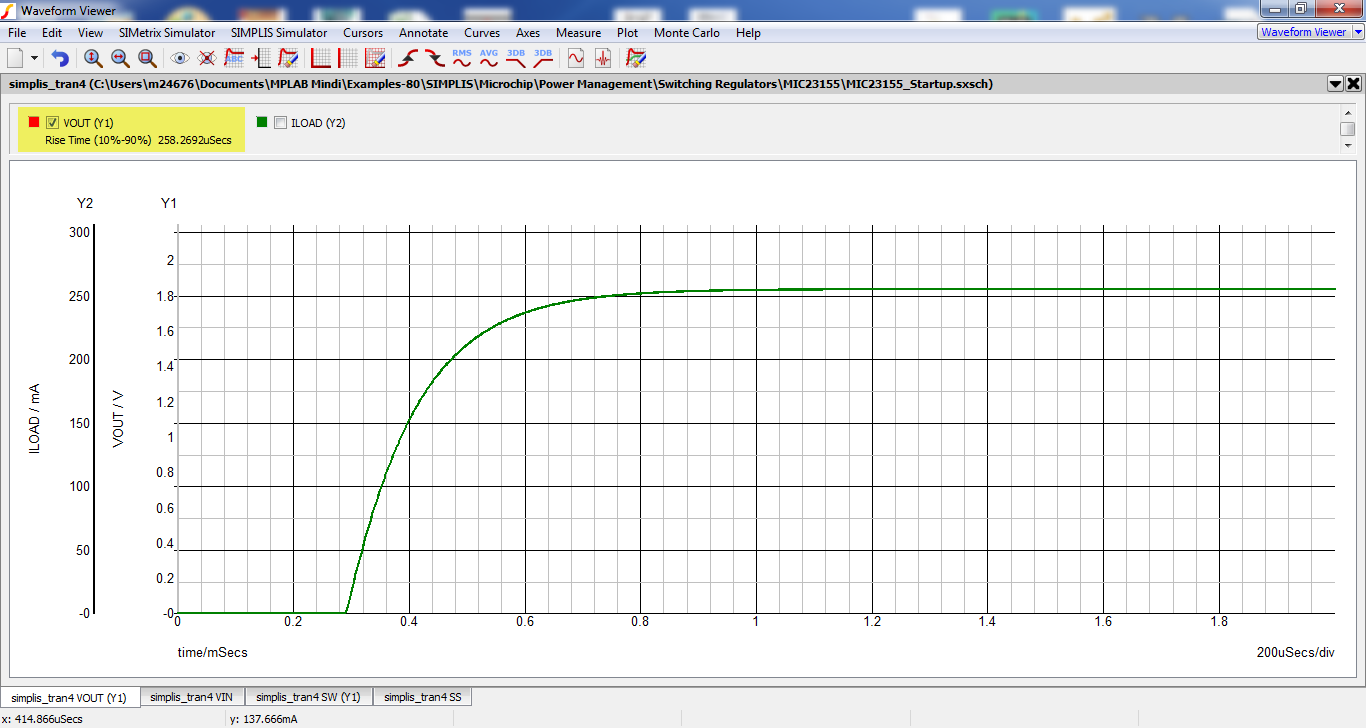Viewport: 1366px width, 728px height.
Task: Open the Edit menu
Action: point(52,33)
